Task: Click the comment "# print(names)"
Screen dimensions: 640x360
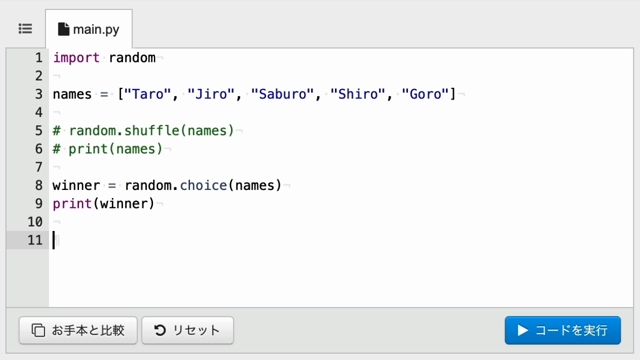Action: click(x=108, y=149)
